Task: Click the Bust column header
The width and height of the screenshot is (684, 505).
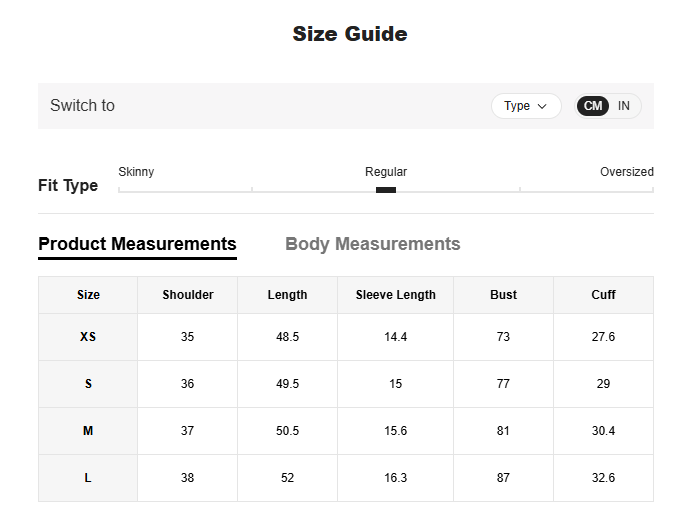Action: pyautogui.click(x=503, y=295)
